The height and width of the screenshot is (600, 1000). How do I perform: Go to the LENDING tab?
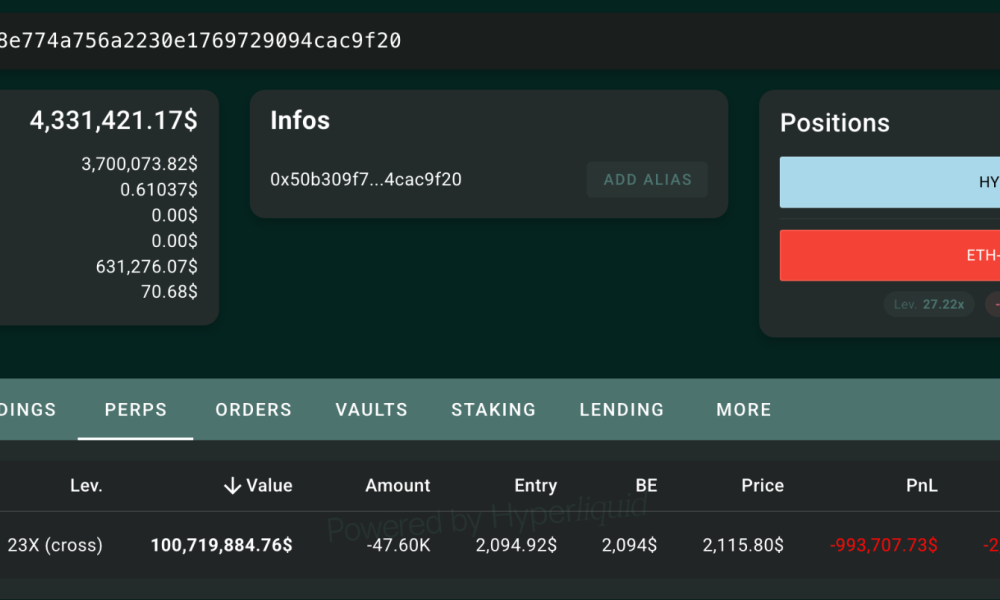pyautogui.click(x=621, y=409)
